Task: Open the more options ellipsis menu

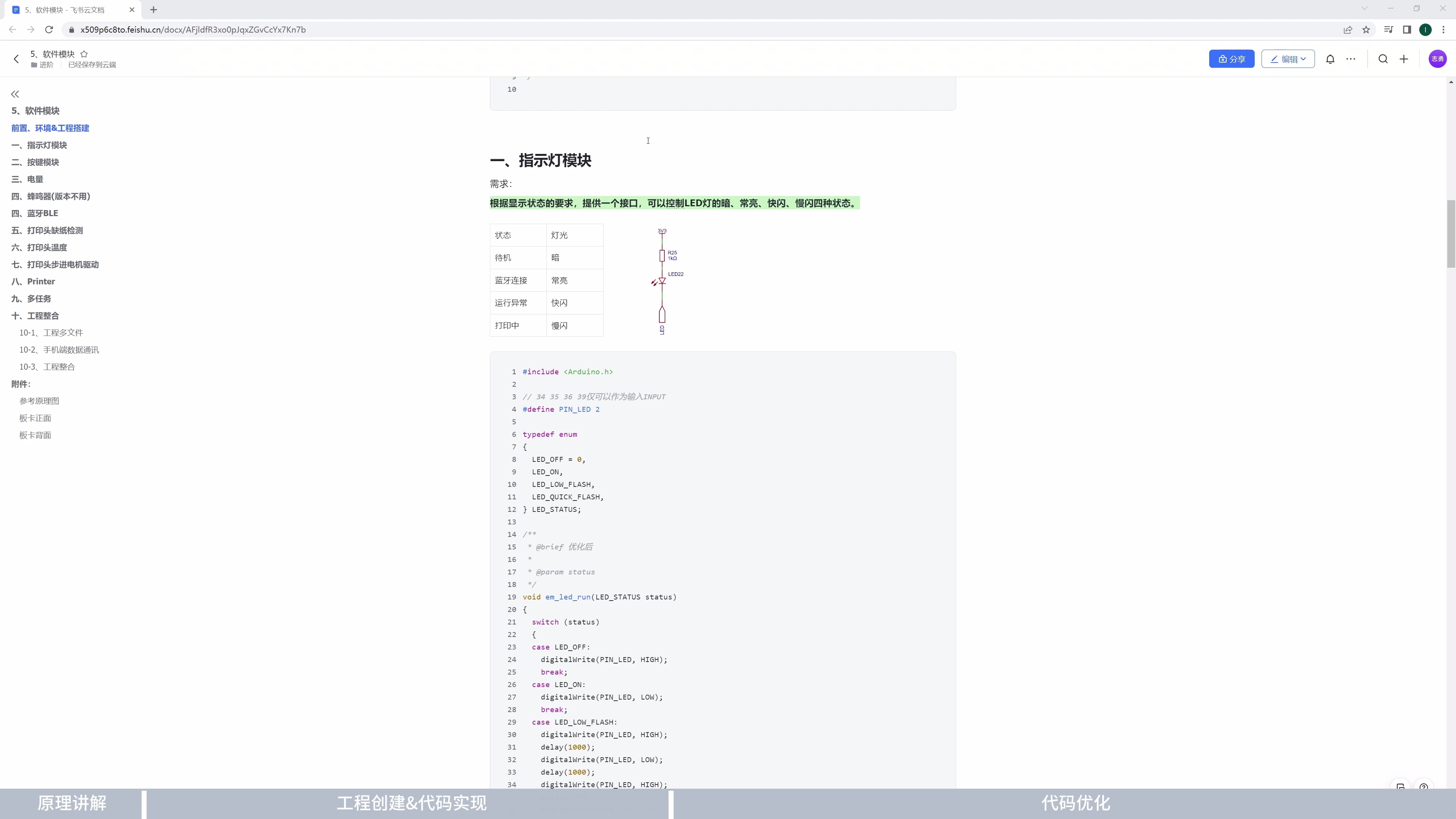Action: click(1350, 59)
